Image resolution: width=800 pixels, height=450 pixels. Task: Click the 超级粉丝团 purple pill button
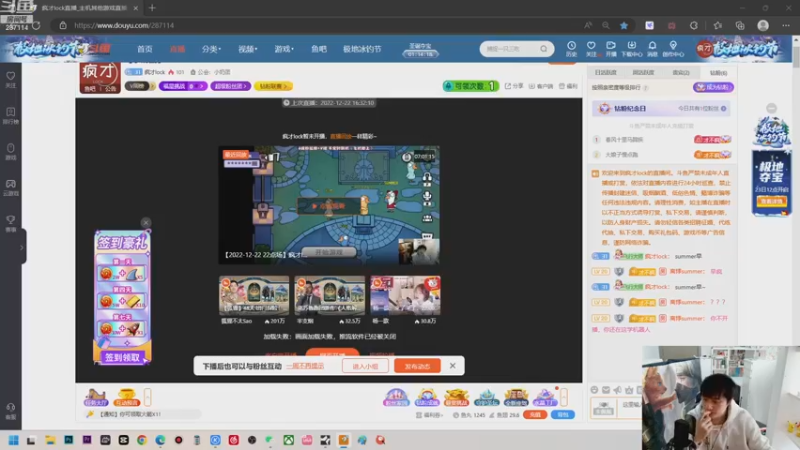[x=231, y=86]
